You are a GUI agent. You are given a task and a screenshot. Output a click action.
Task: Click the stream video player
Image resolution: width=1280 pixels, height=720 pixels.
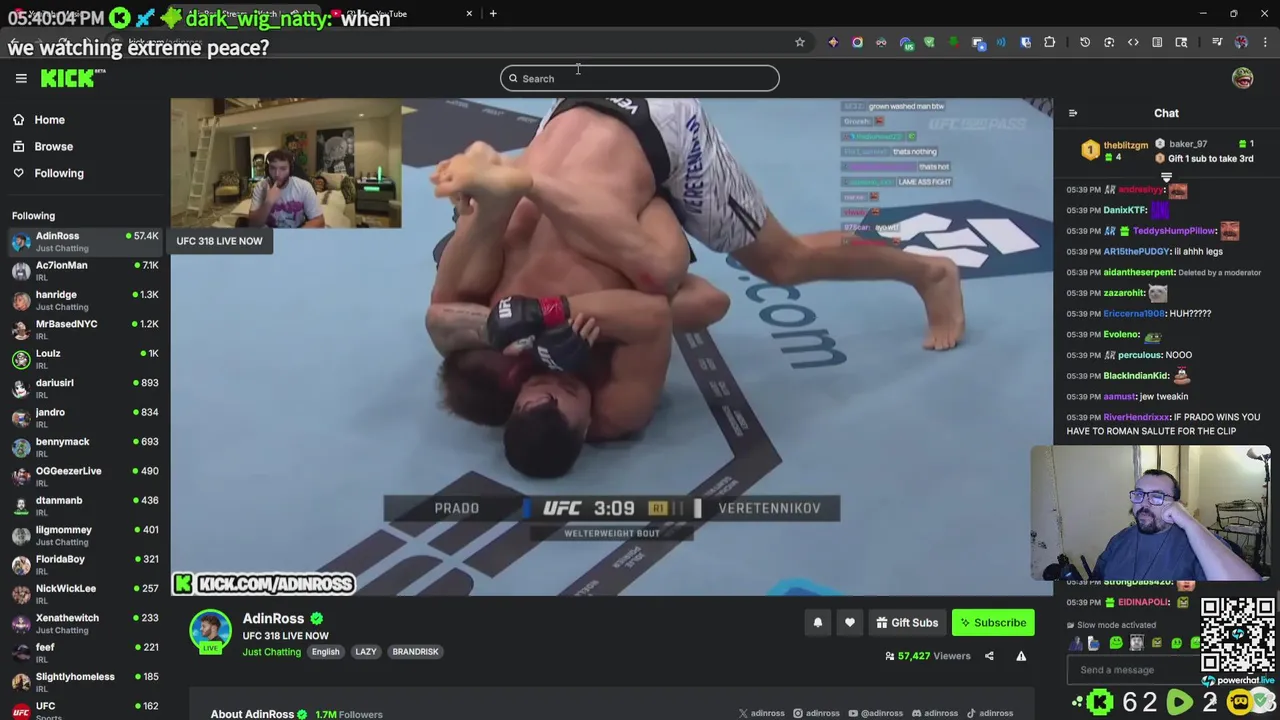[x=611, y=346]
